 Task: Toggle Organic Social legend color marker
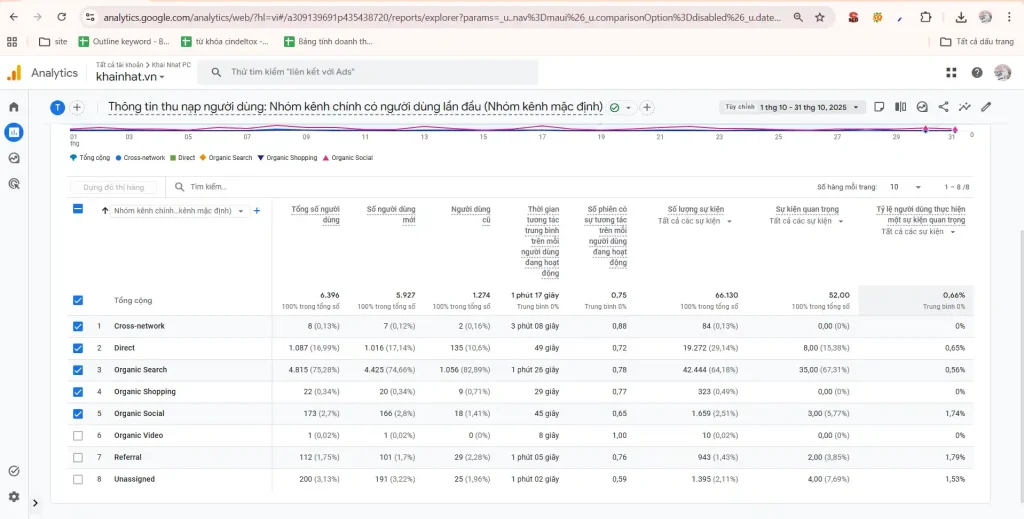tap(326, 158)
